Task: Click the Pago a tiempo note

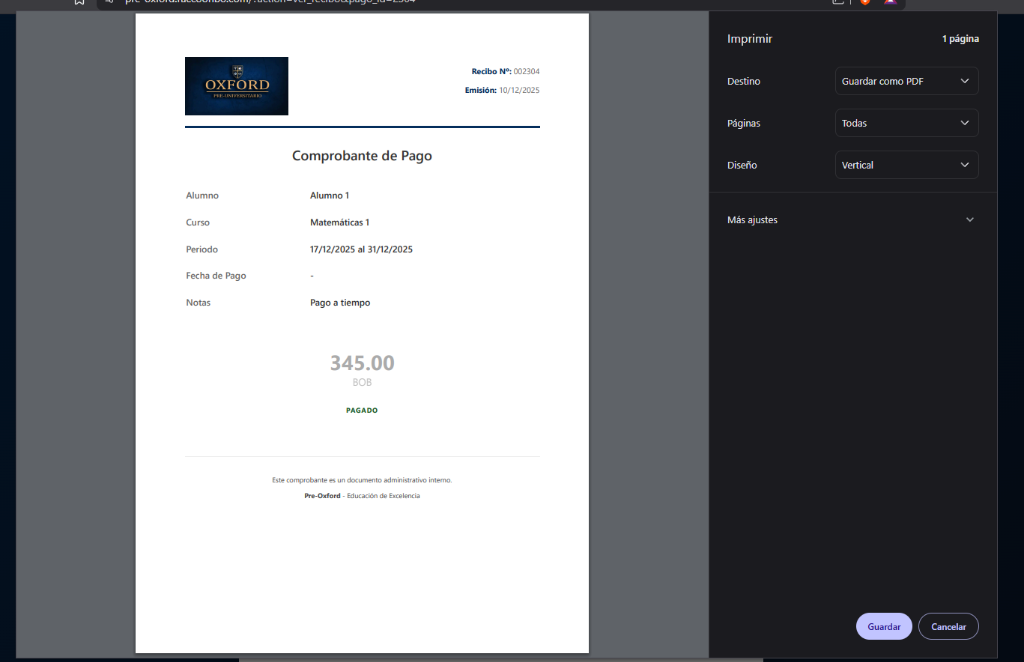Action: coord(340,302)
